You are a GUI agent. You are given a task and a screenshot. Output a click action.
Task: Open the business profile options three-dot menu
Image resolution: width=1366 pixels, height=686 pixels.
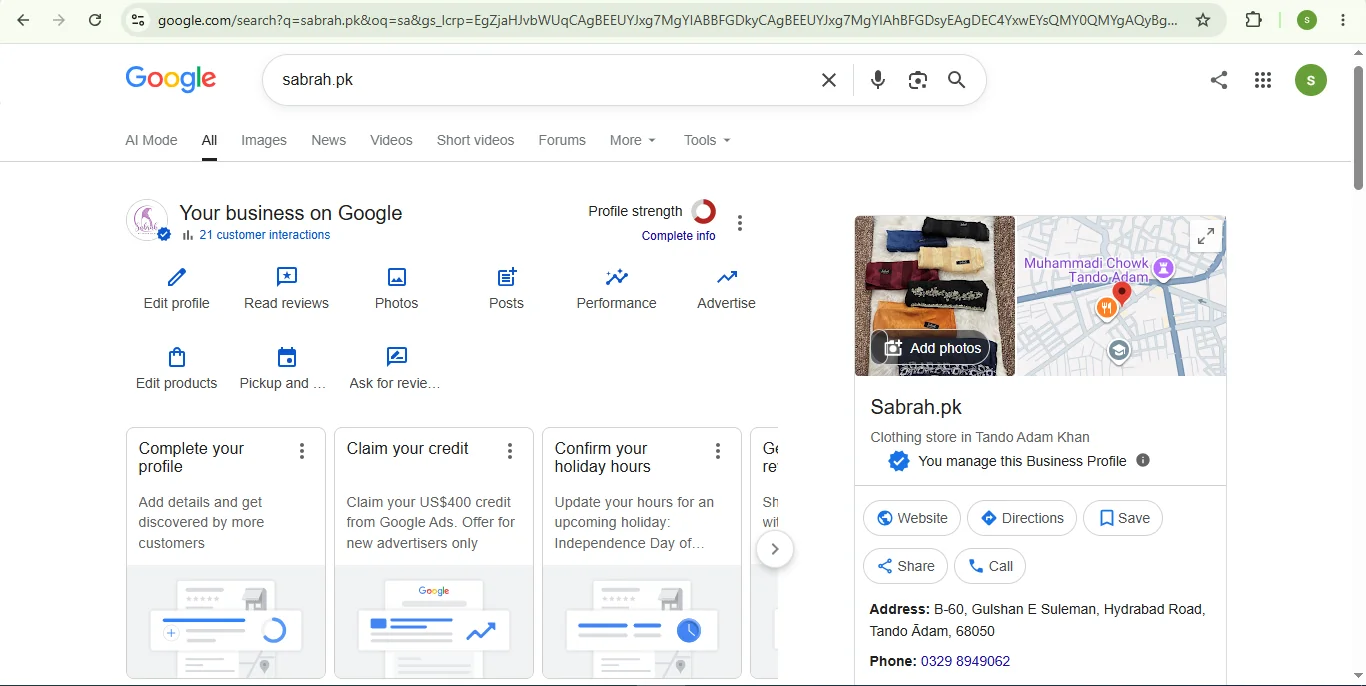point(740,223)
